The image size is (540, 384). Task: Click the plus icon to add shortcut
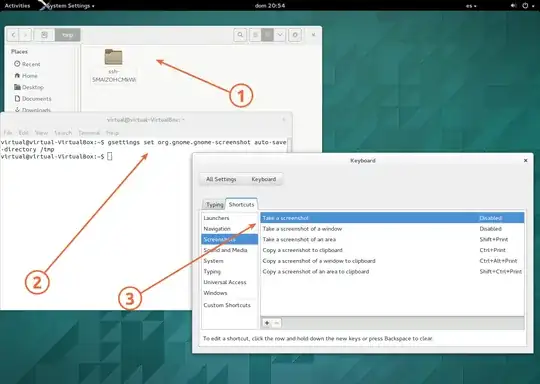pos(267,323)
